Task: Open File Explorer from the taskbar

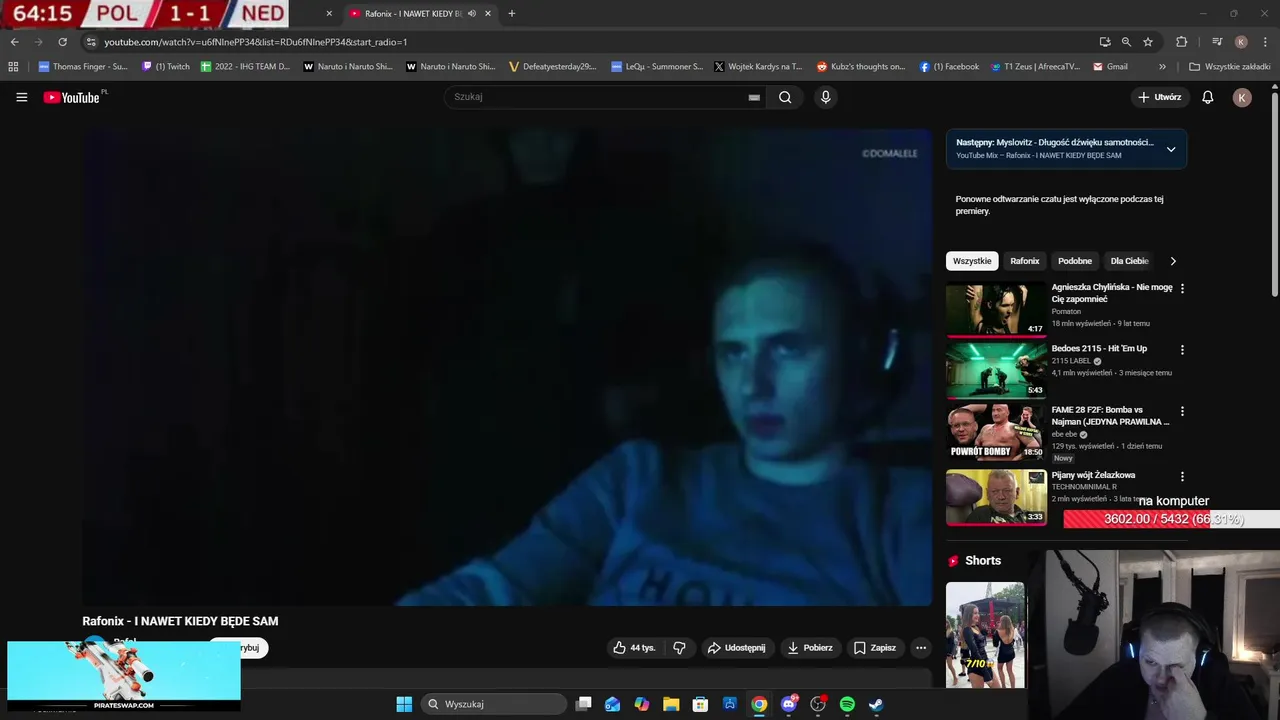Action: point(671,704)
